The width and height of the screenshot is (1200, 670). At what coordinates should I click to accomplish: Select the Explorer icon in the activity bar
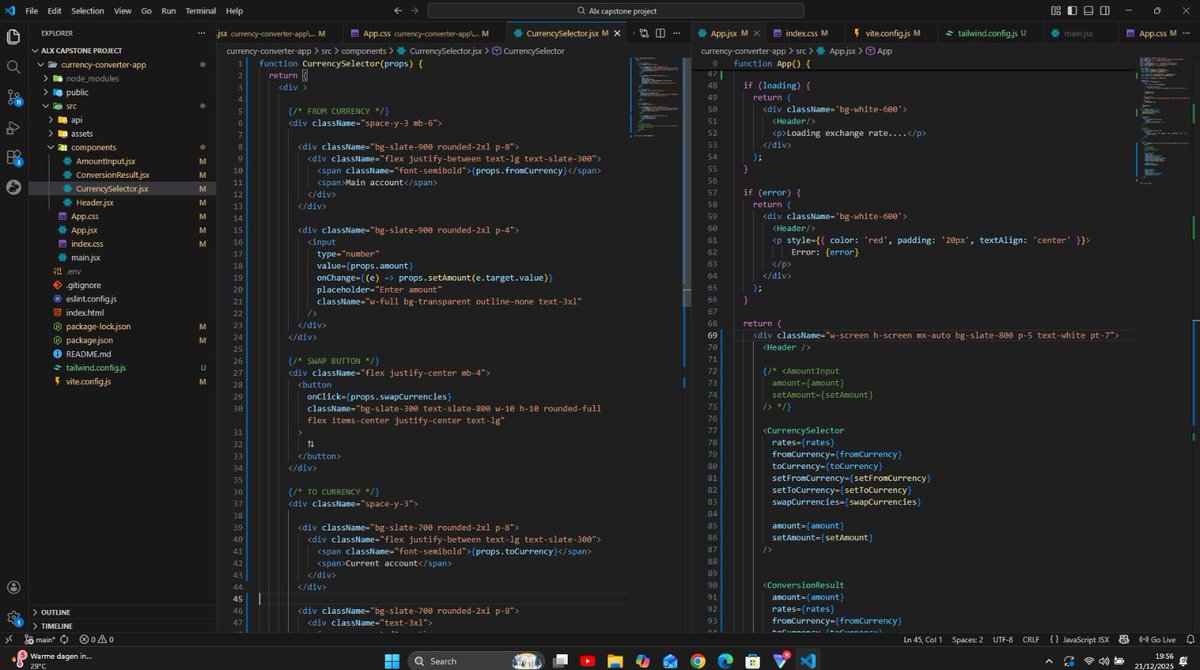pyautogui.click(x=13, y=36)
